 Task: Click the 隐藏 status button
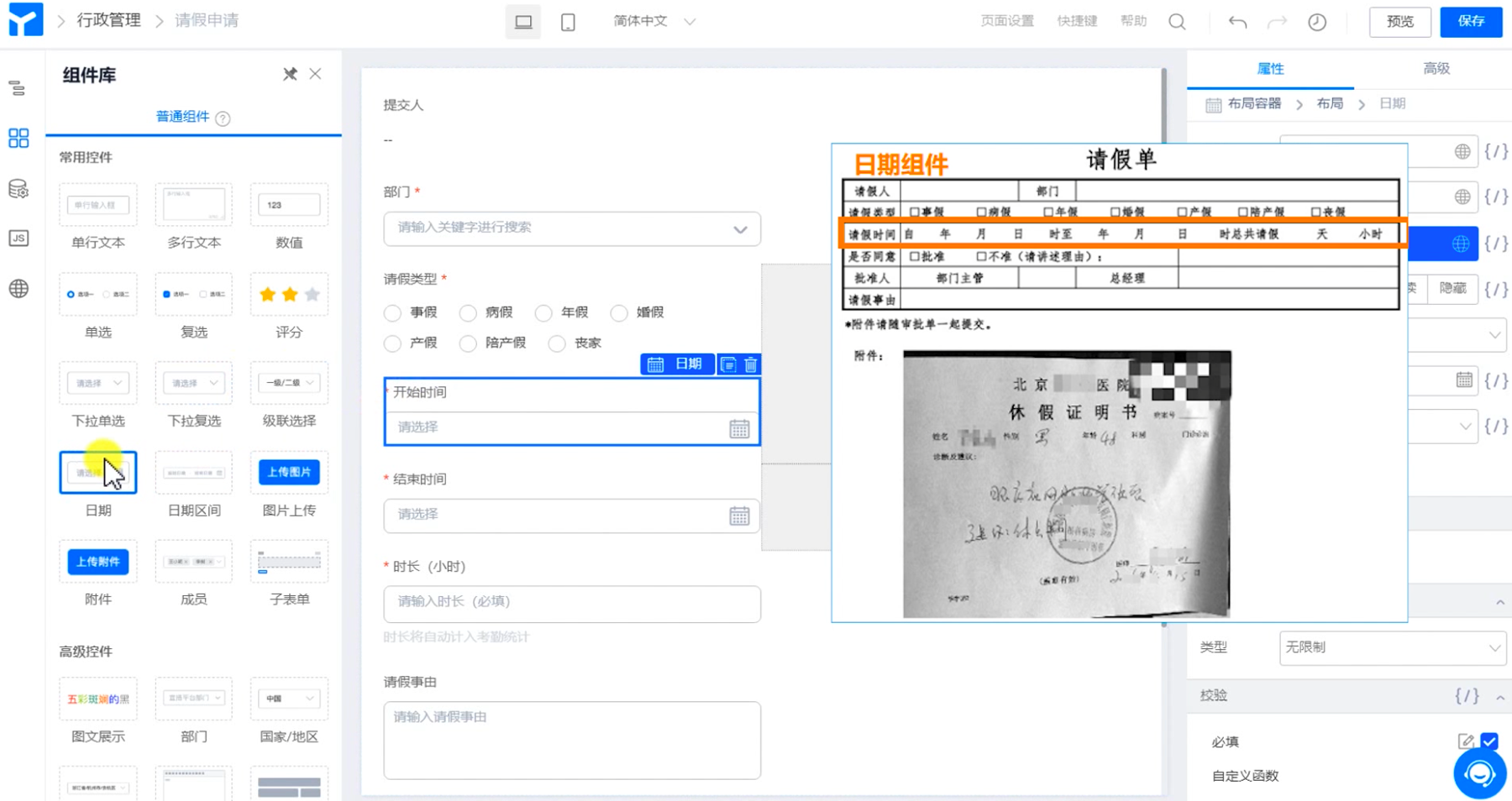[1452, 288]
